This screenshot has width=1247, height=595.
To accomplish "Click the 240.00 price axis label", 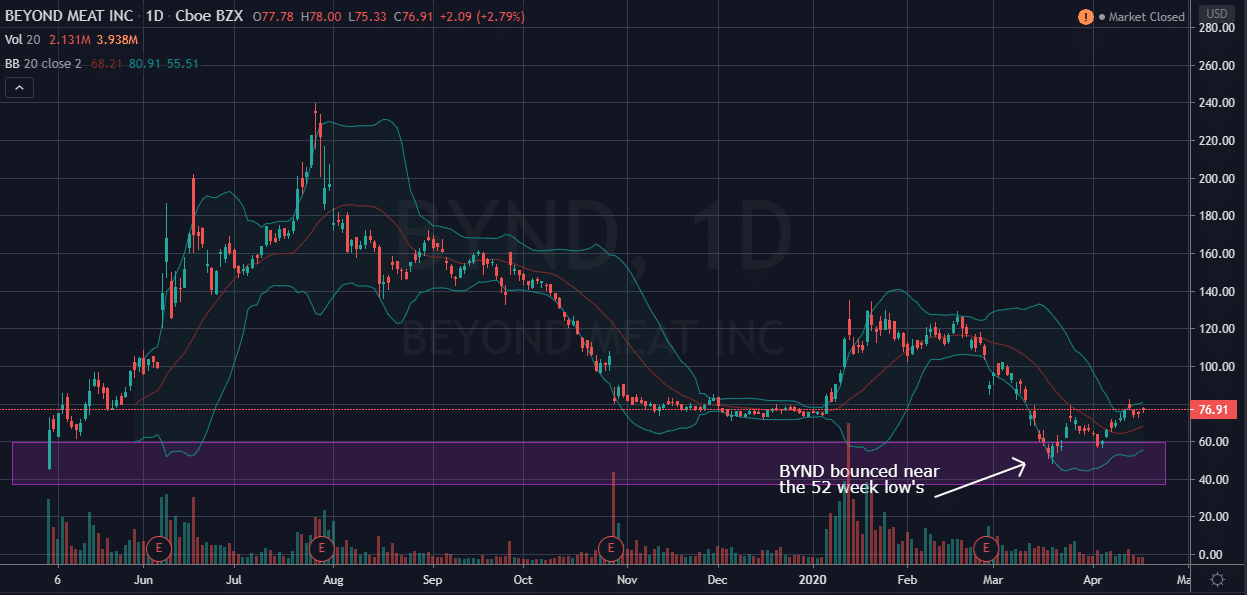I will [x=1218, y=103].
